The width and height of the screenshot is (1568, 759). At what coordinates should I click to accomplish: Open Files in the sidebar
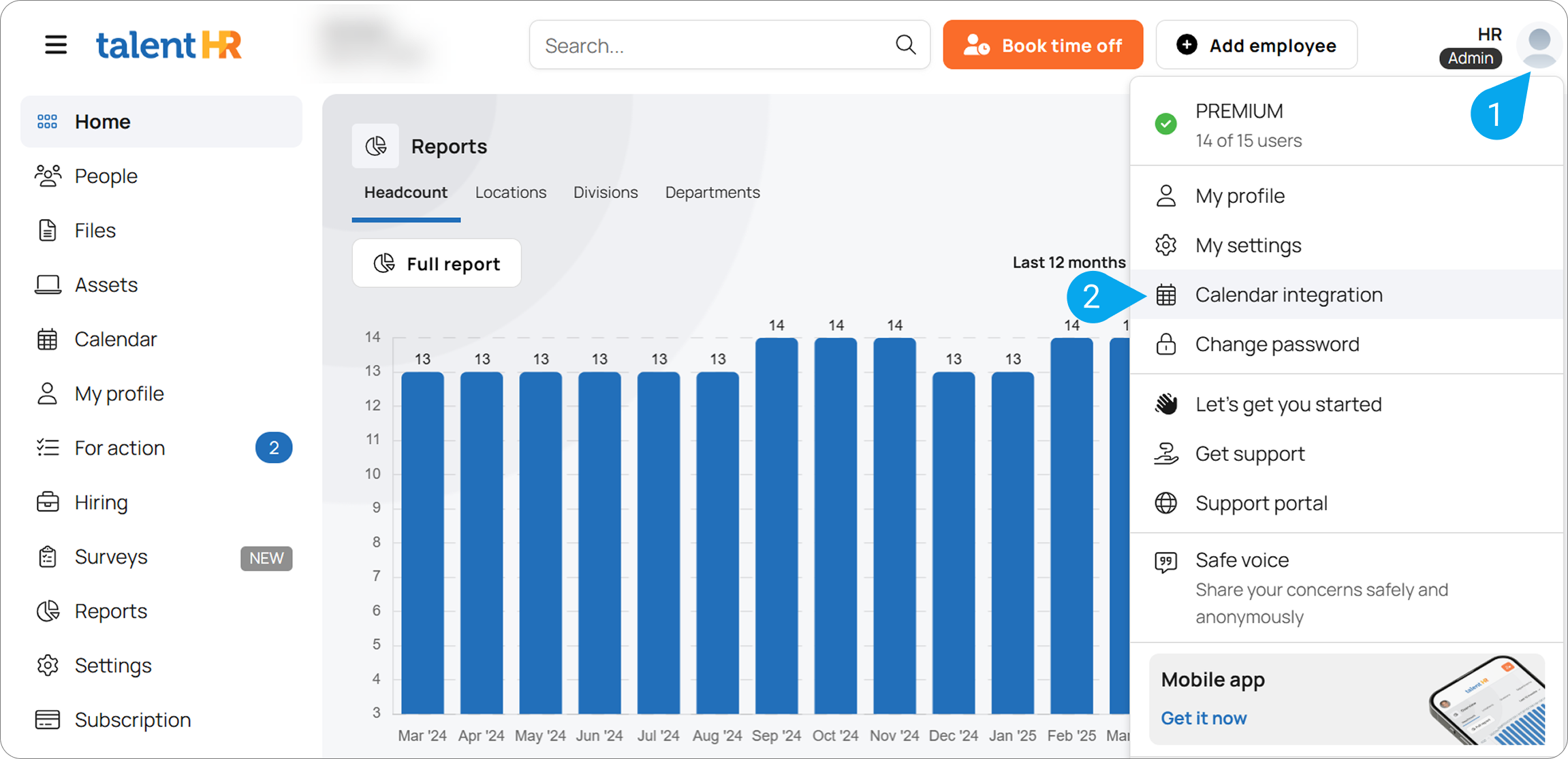[161, 230]
